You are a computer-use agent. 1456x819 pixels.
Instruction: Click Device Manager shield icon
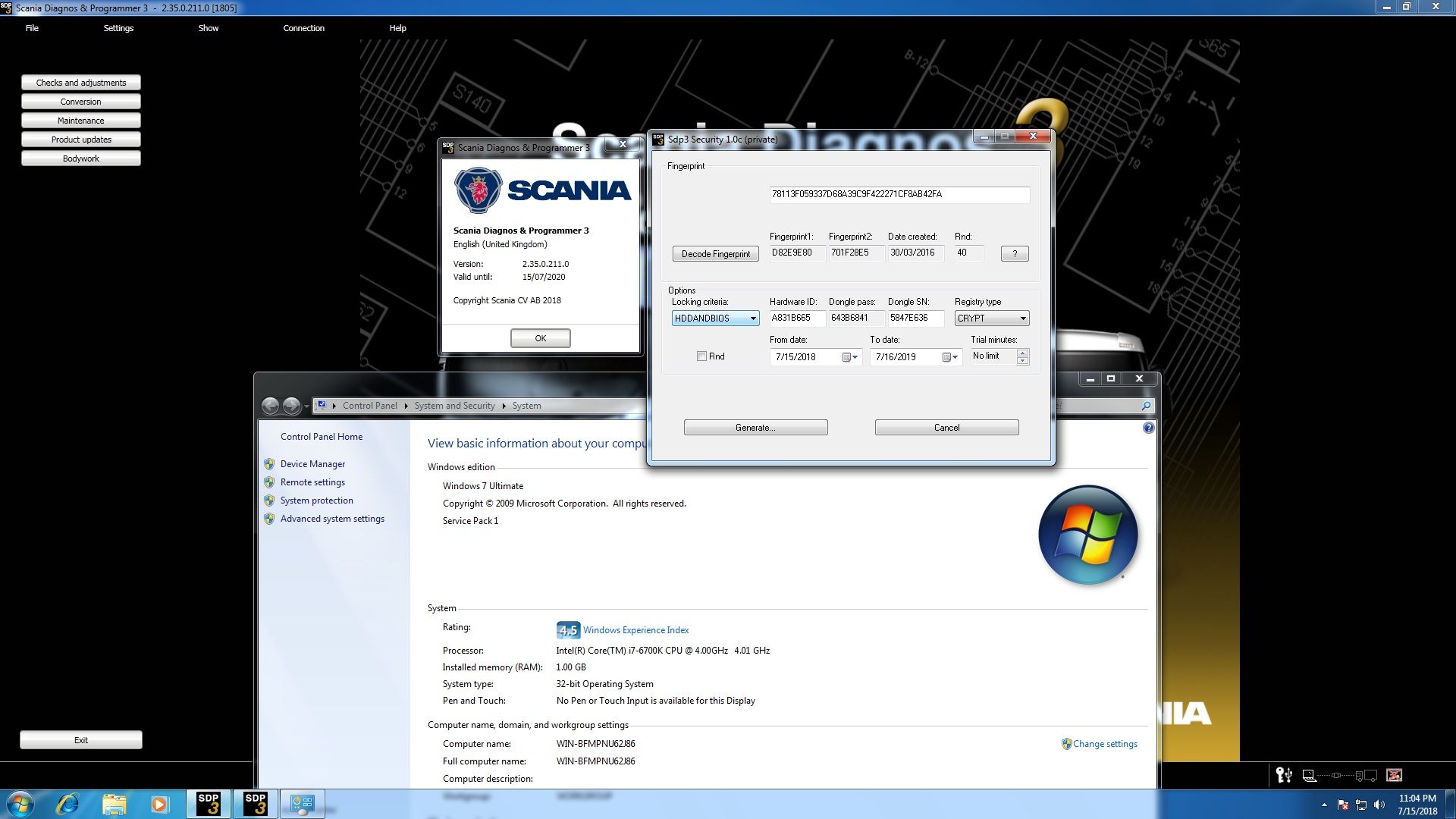[x=269, y=464]
